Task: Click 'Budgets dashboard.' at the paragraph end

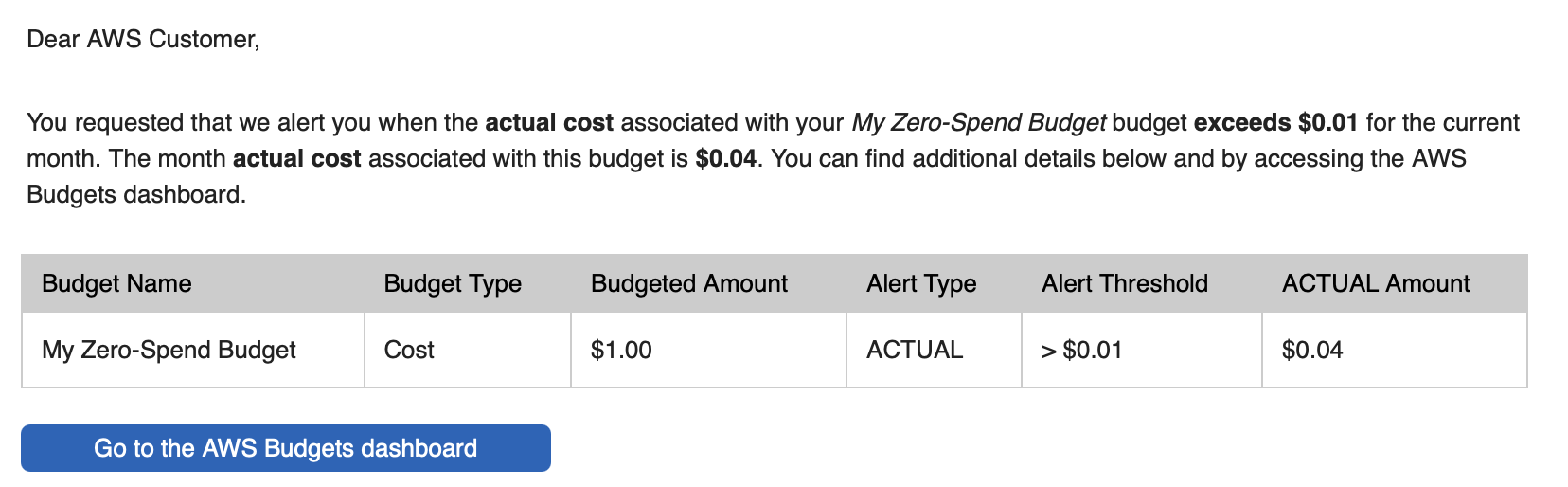Action: point(135,194)
